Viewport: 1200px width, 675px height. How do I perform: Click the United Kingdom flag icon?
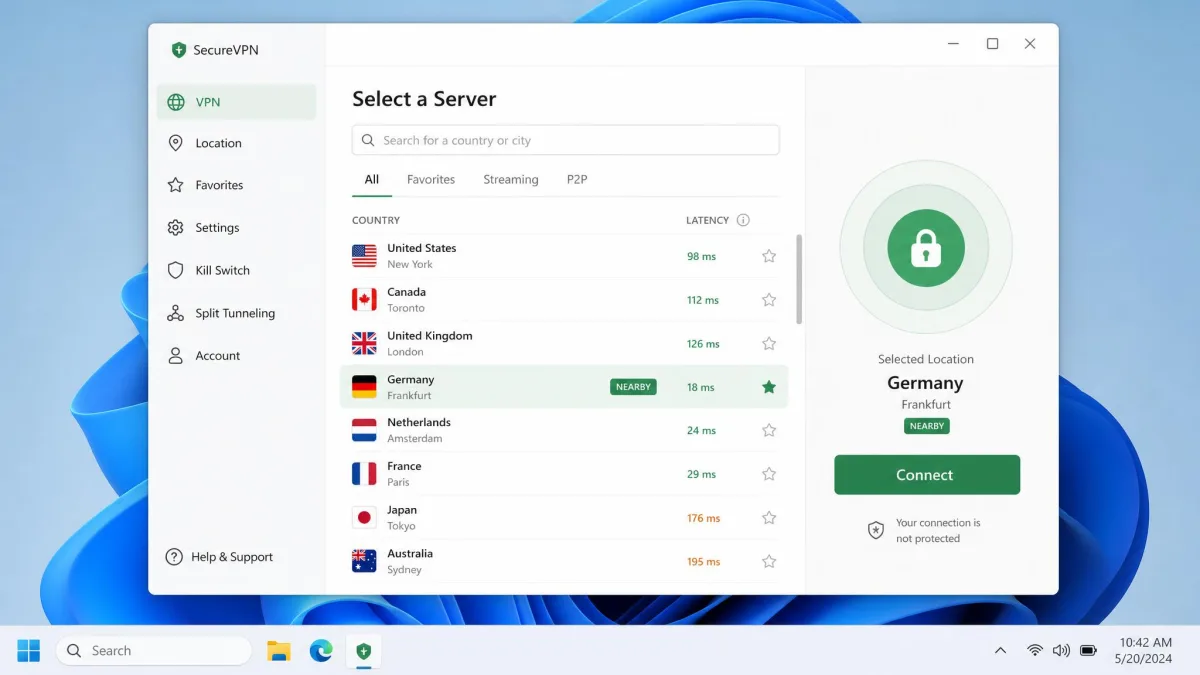[364, 343]
